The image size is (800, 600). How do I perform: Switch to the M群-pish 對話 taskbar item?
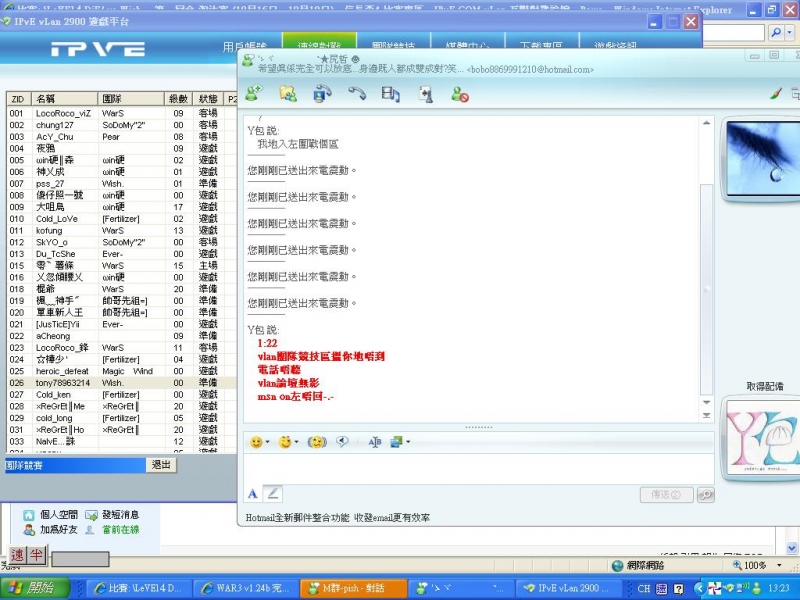[353, 588]
